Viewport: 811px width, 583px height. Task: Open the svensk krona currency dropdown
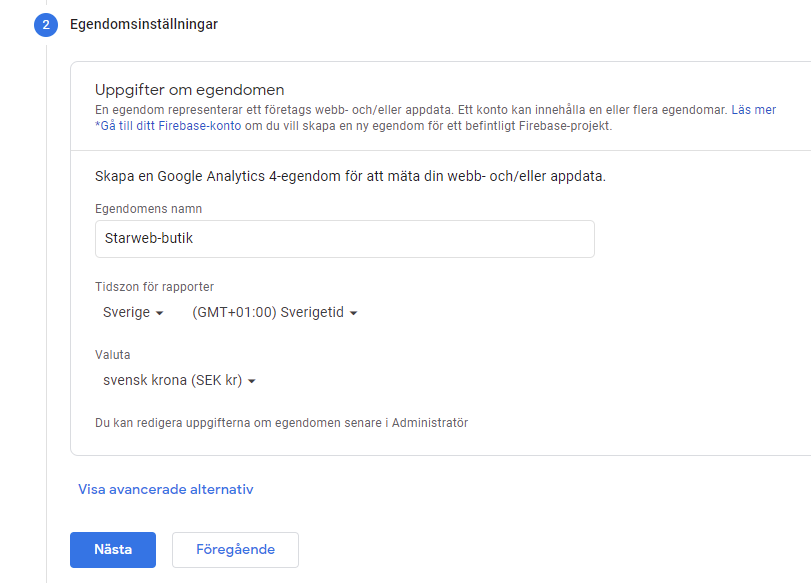pos(179,381)
